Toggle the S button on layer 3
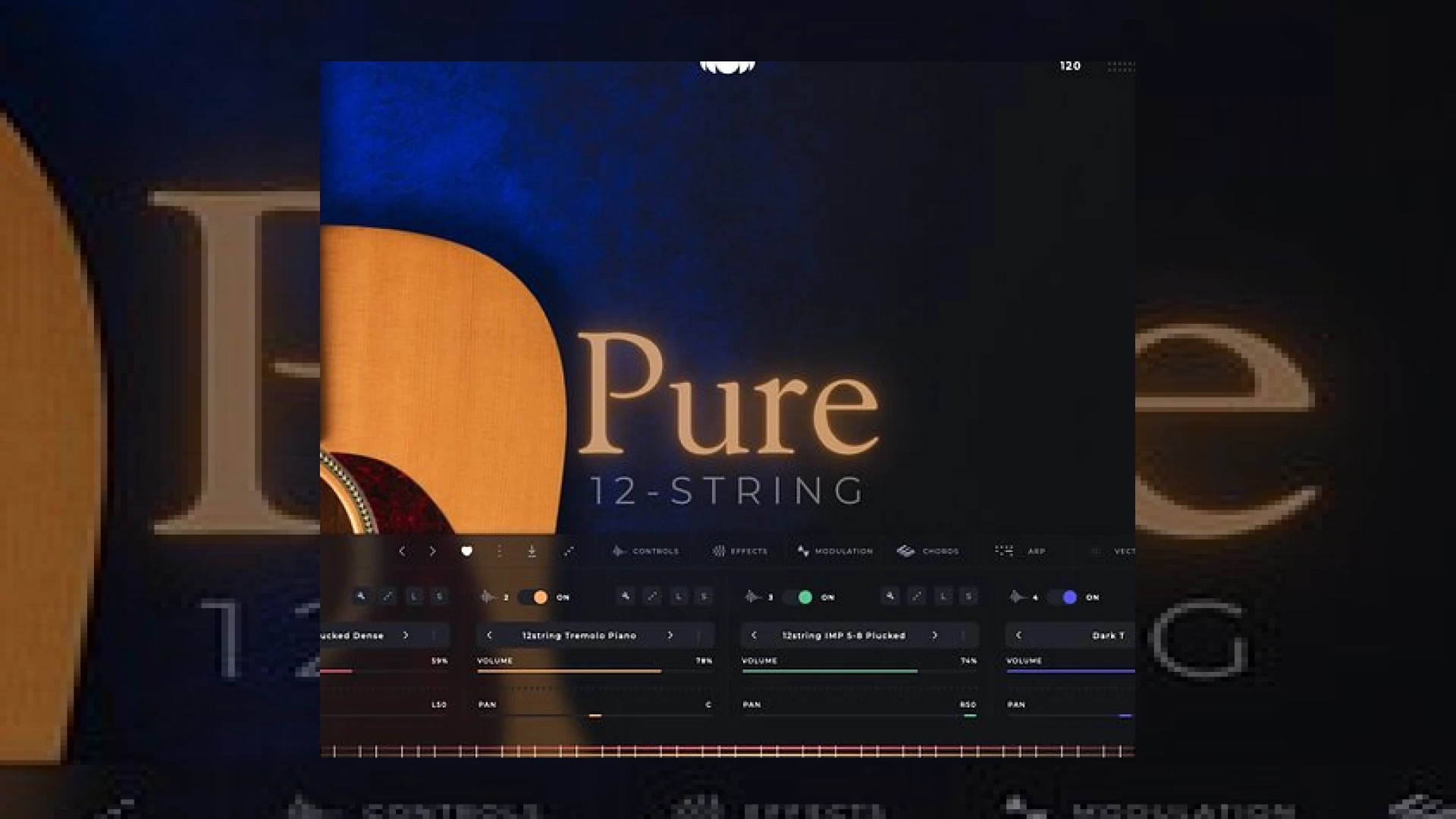 point(969,597)
